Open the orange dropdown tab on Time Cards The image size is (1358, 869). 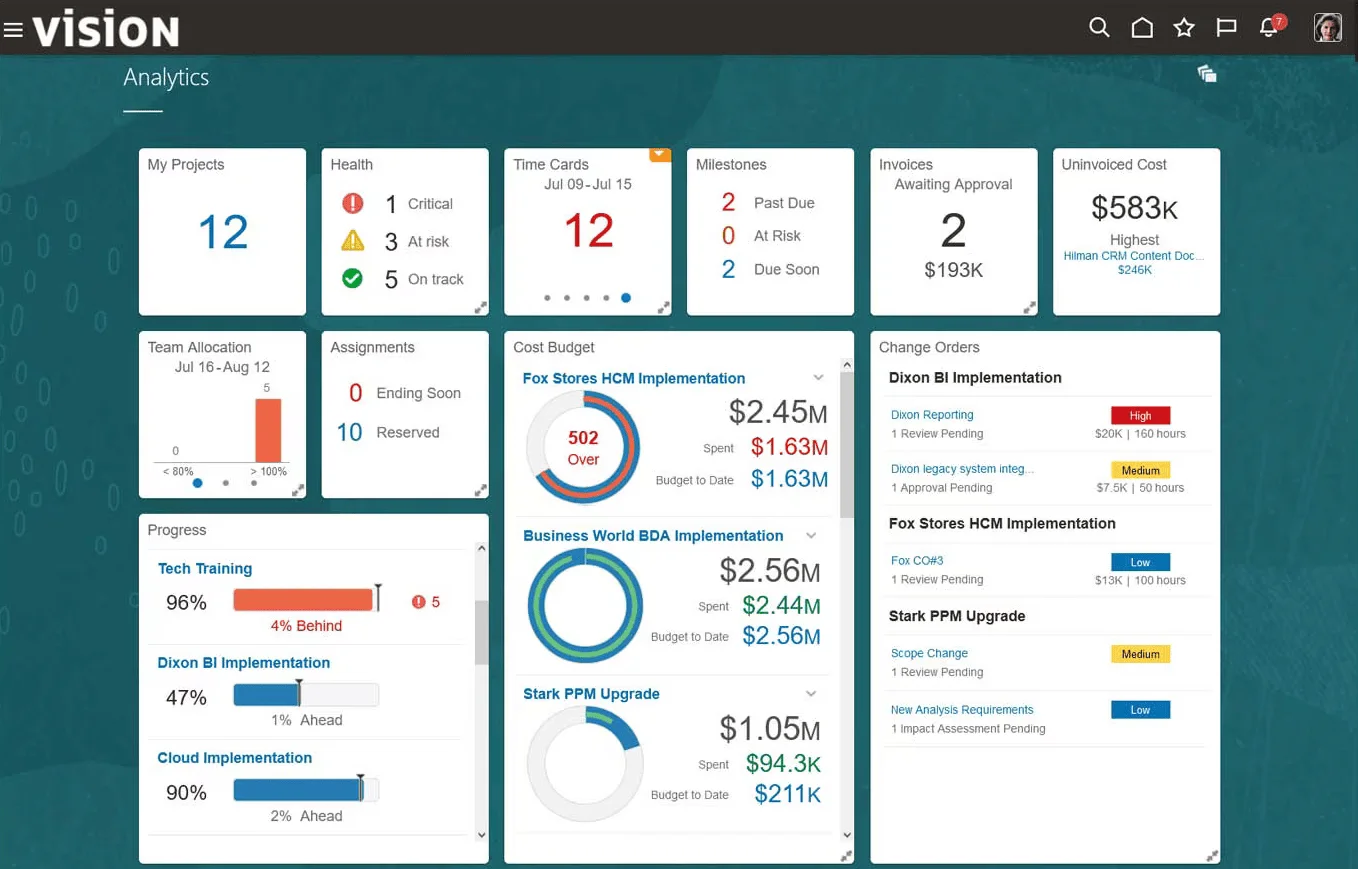point(660,154)
